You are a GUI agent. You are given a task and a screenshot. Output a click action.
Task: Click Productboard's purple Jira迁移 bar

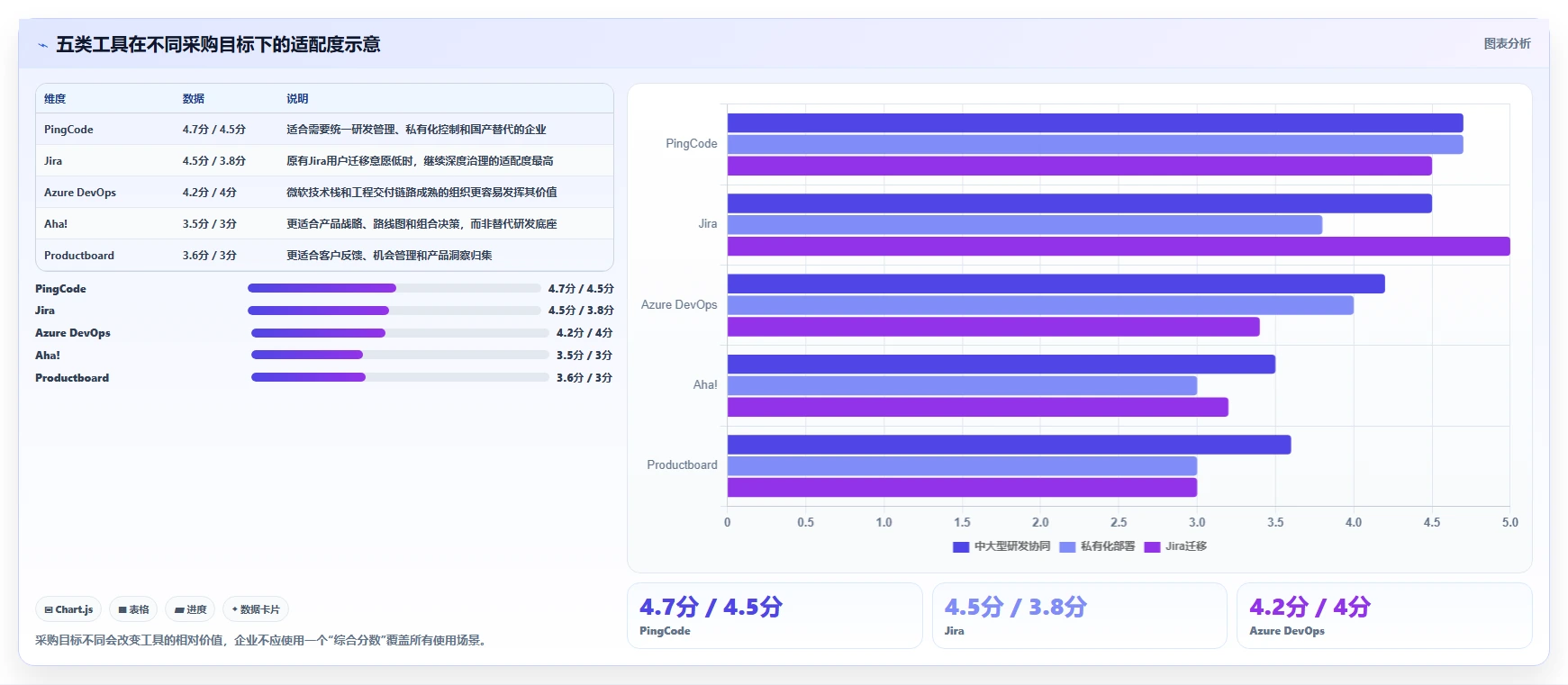tap(962, 487)
